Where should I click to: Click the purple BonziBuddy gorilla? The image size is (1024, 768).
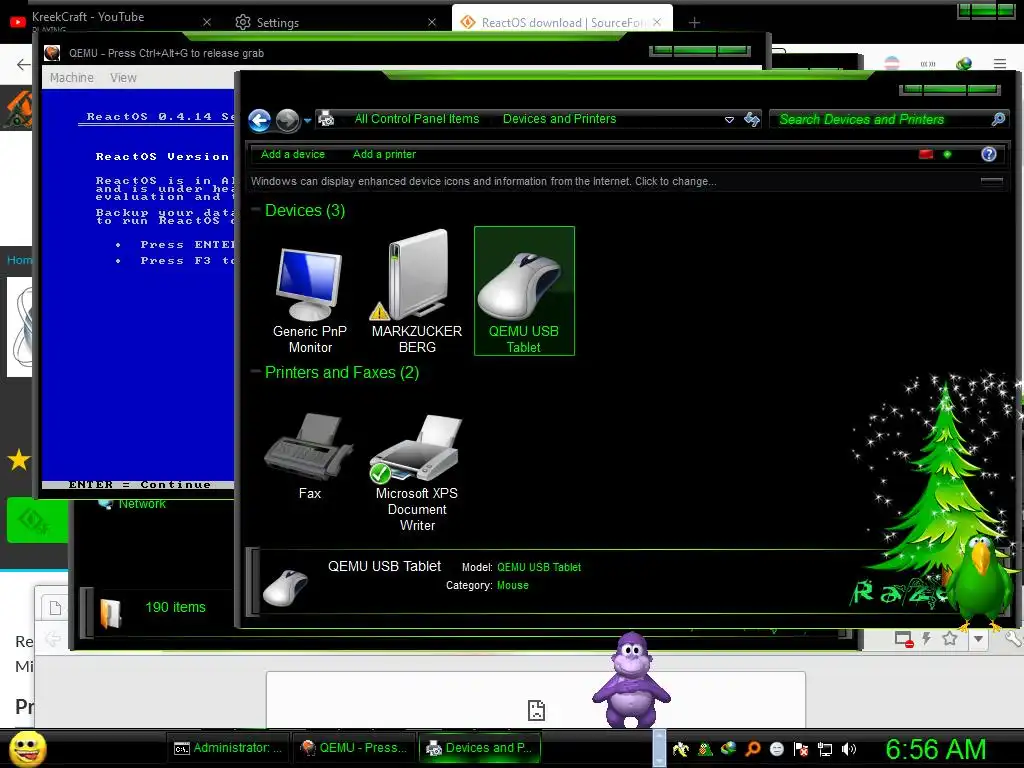pos(631,679)
